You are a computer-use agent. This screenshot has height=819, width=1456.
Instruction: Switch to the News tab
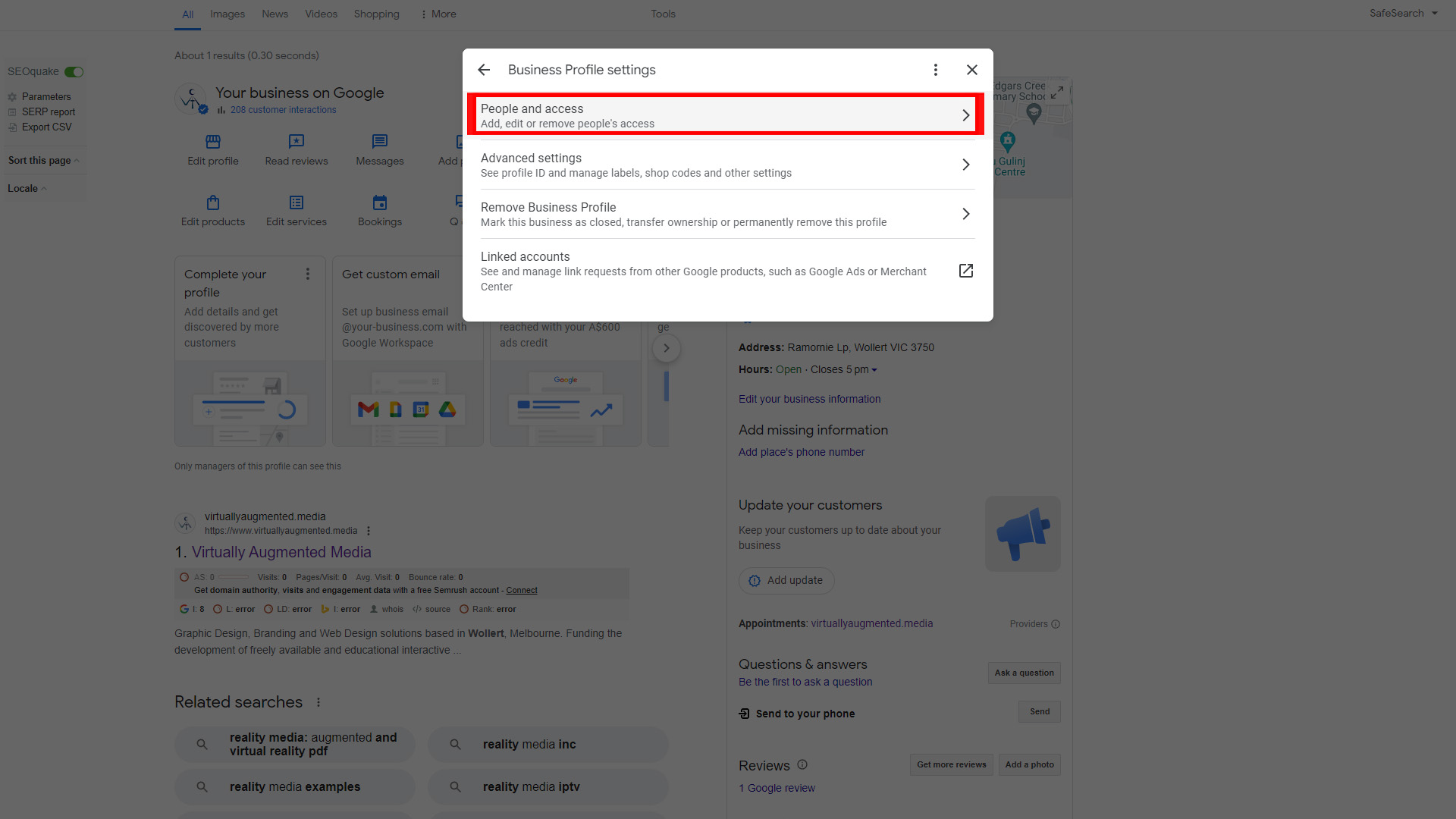(x=275, y=14)
